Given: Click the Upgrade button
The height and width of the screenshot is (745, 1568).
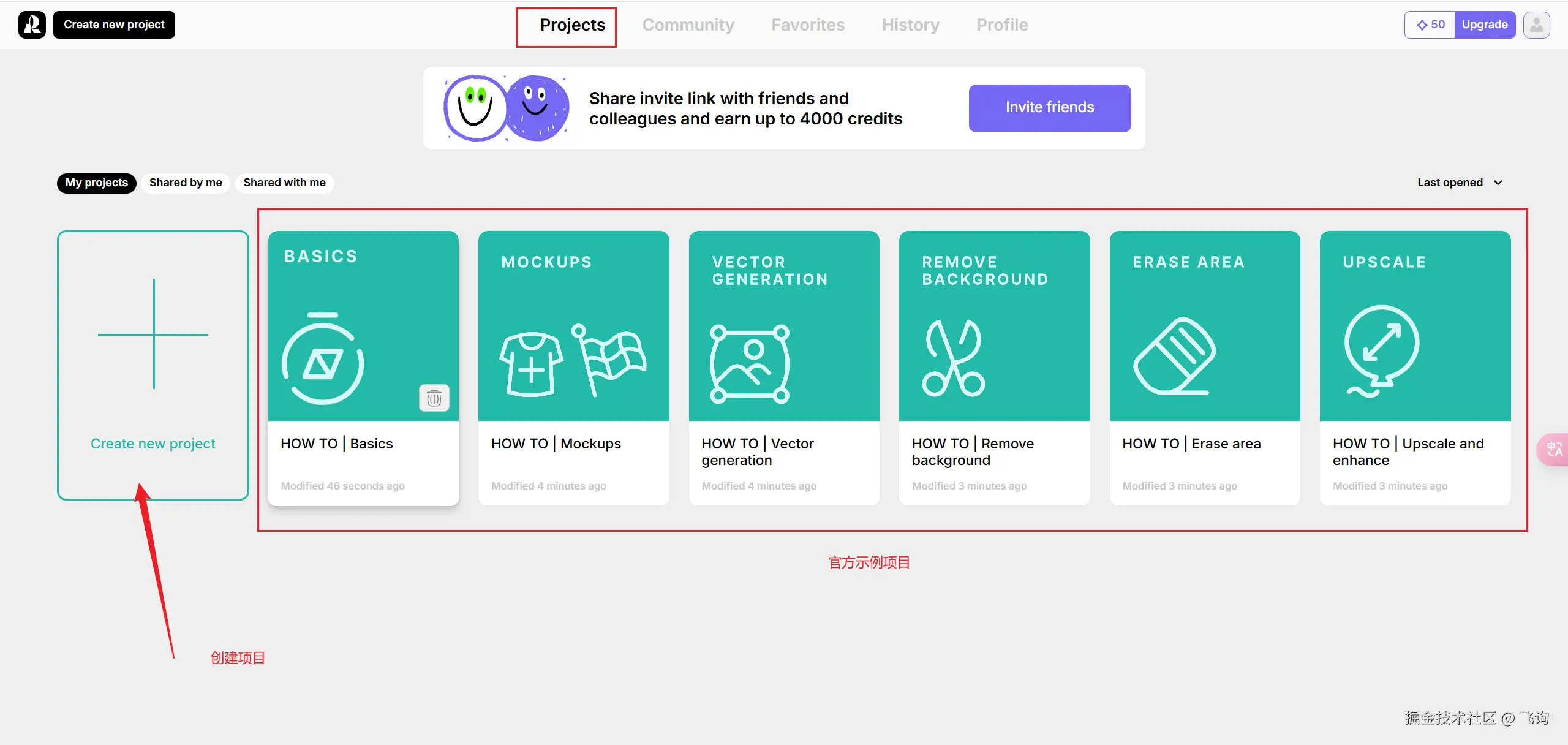Looking at the screenshot, I should point(1484,25).
